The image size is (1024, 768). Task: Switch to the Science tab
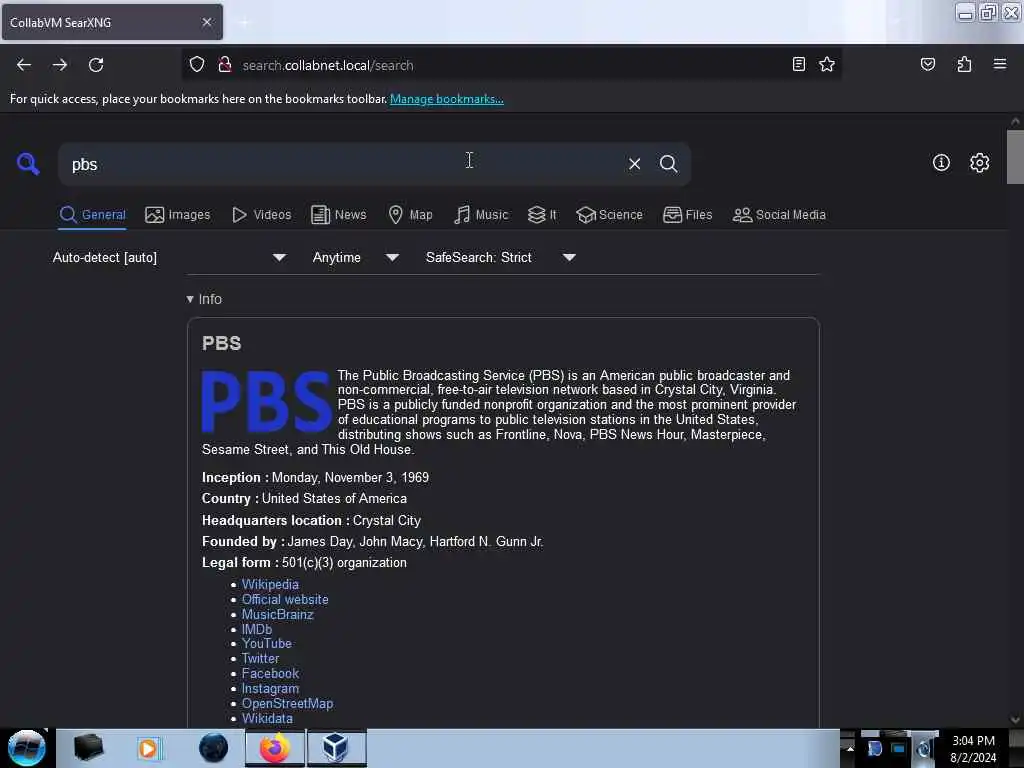(609, 215)
